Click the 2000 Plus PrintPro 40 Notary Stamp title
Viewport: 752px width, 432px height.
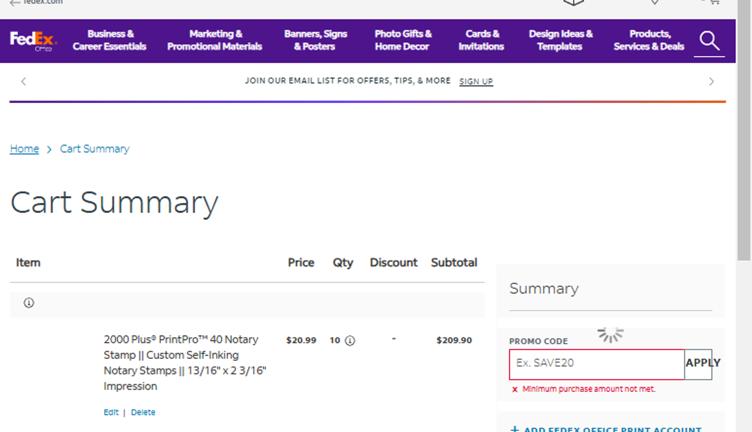pyautogui.click(x=185, y=363)
